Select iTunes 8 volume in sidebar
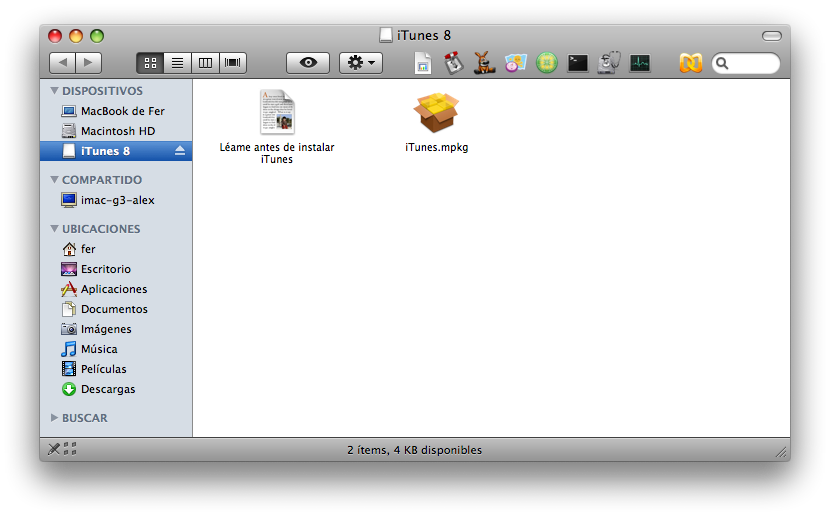Image resolution: width=830 pixels, height=516 pixels. coord(116,151)
